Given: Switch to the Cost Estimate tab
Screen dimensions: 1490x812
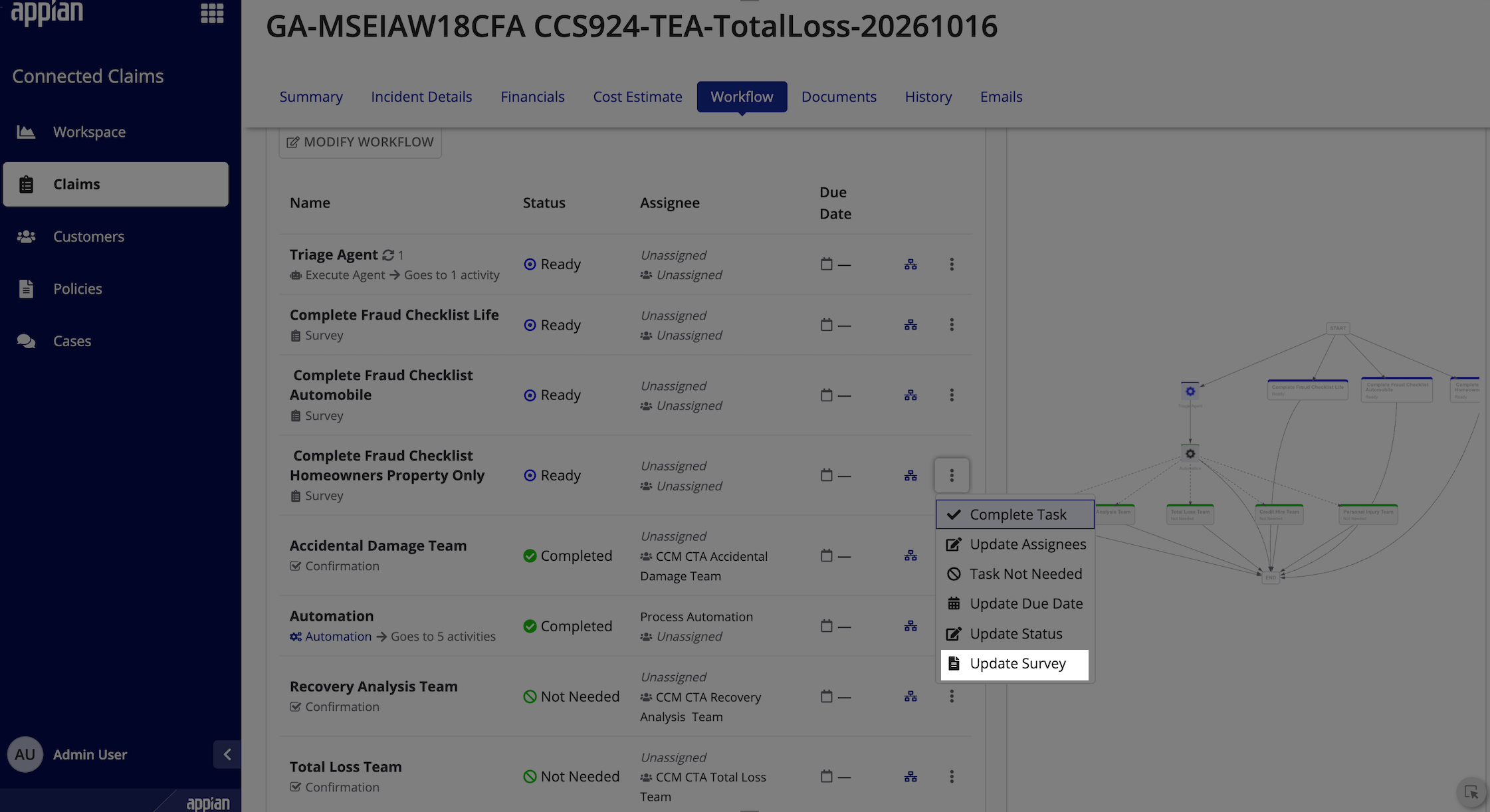Looking at the screenshot, I should tap(637, 97).
